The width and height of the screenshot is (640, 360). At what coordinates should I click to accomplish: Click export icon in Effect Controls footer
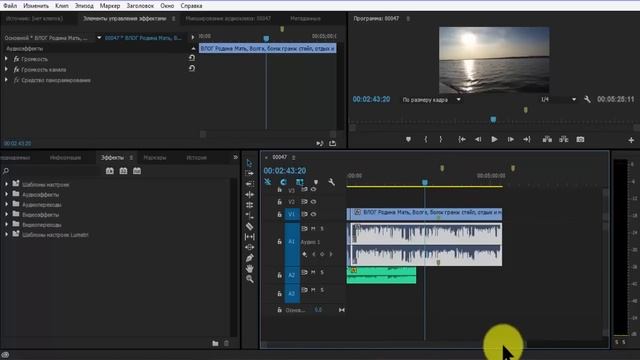[333, 143]
